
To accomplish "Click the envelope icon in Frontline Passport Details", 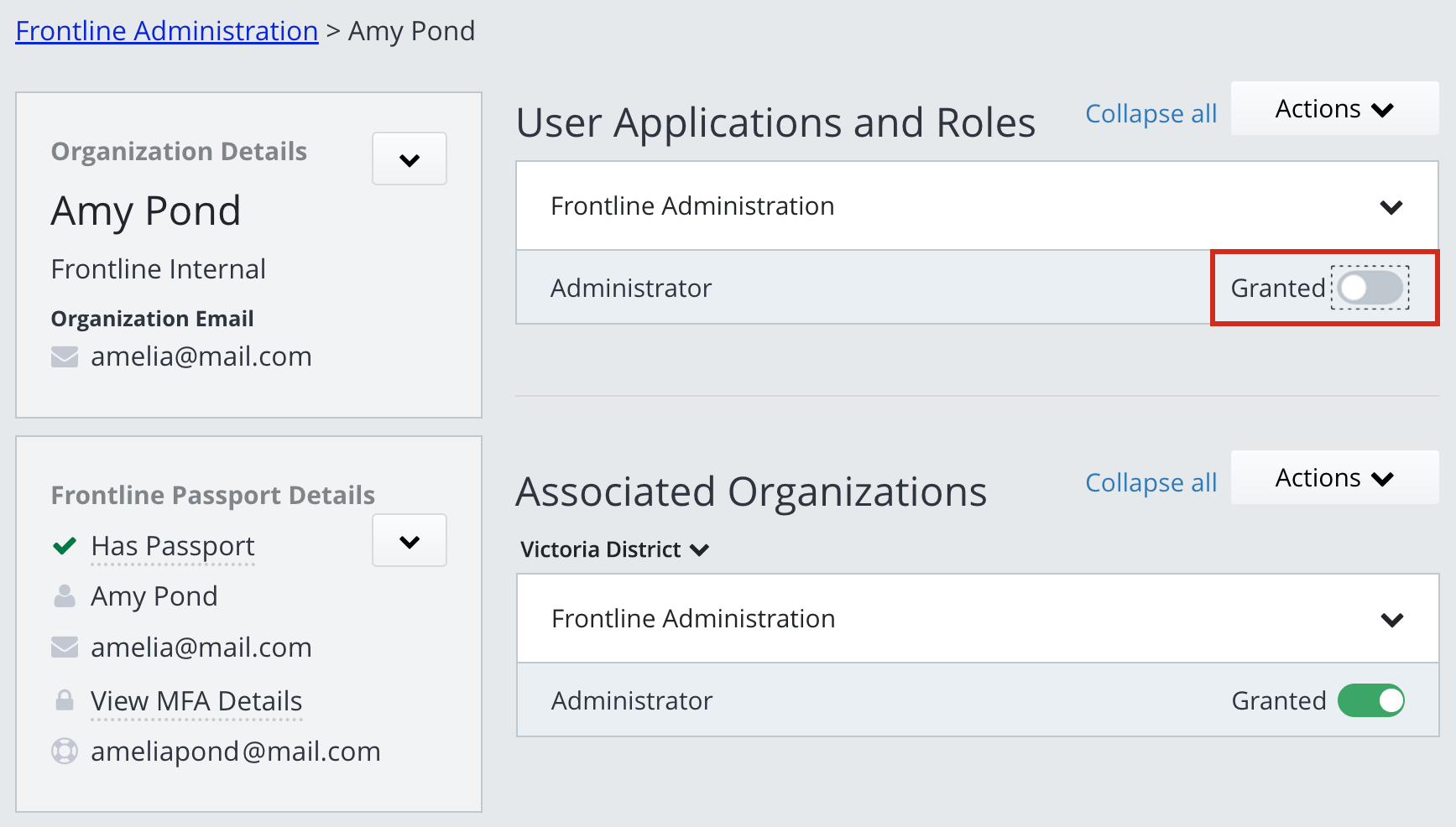I will [65, 648].
